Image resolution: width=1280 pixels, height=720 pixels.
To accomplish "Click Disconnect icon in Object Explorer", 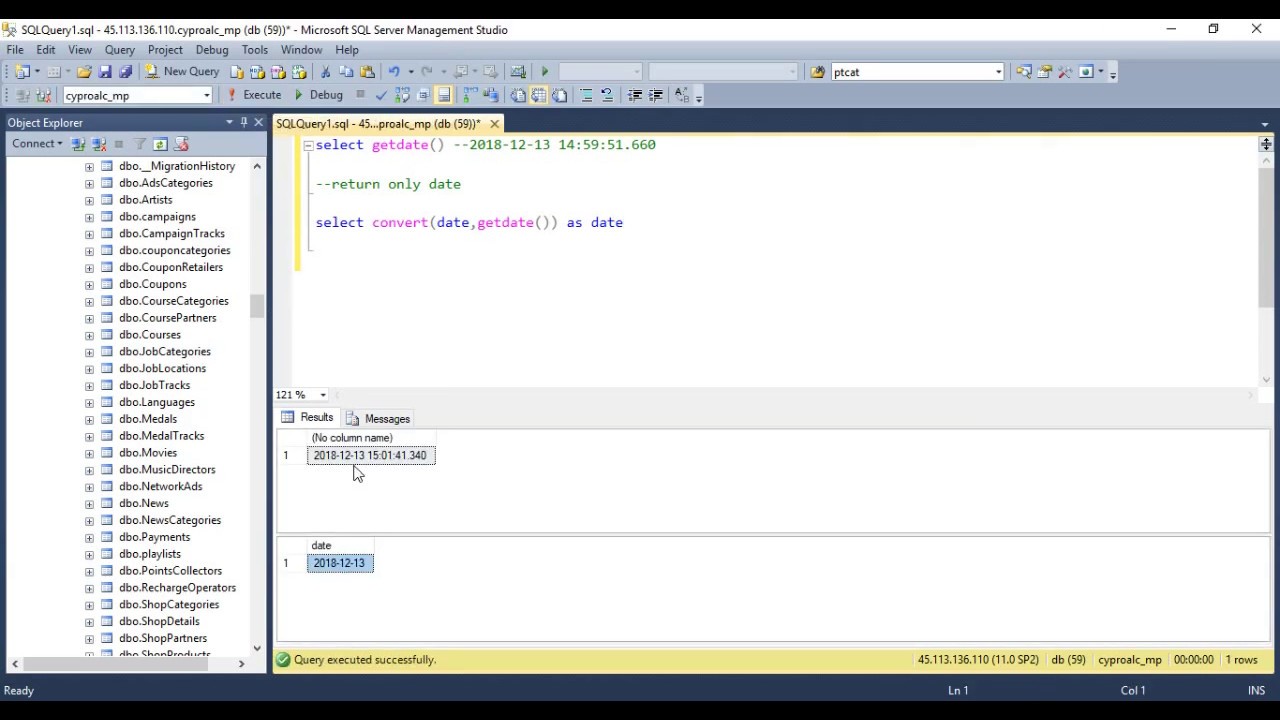I will [99, 144].
